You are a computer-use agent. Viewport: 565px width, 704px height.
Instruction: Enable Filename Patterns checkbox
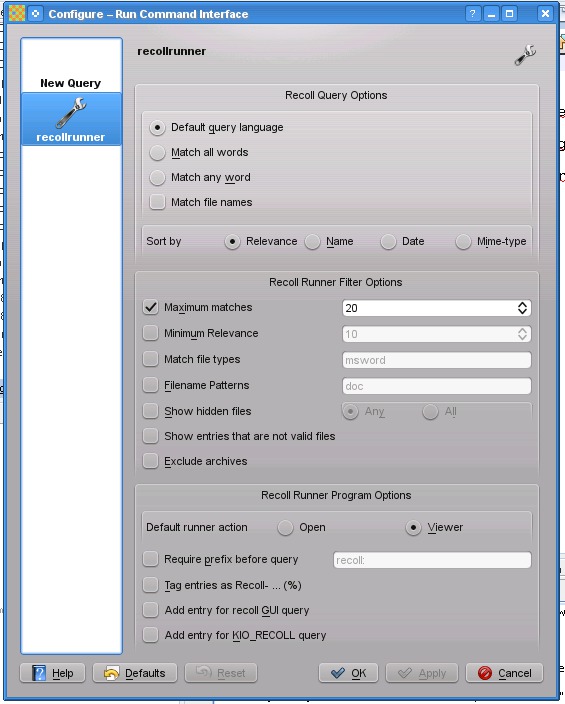coord(150,385)
